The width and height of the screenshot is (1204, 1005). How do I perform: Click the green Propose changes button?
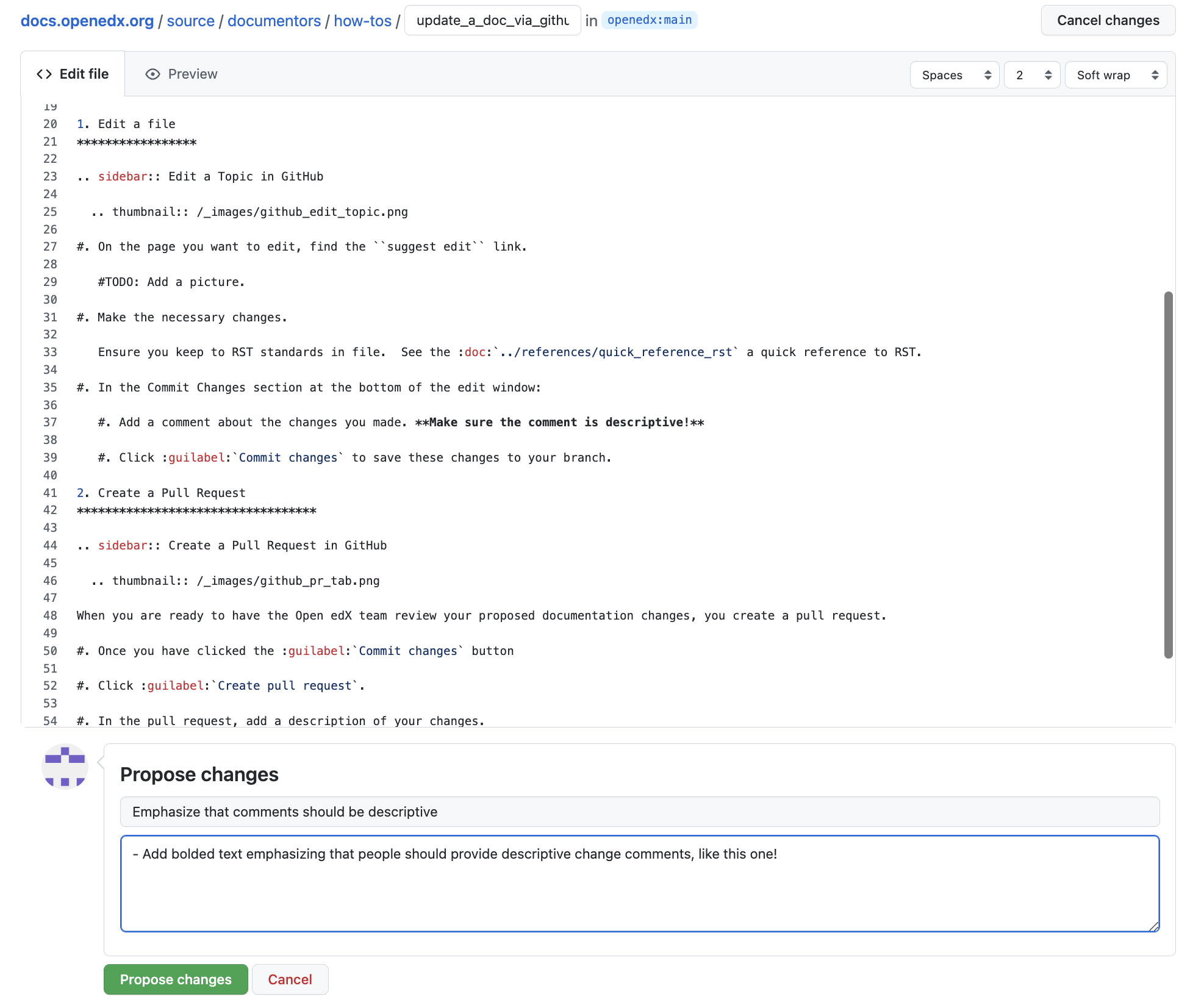pyautogui.click(x=175, y=979)
